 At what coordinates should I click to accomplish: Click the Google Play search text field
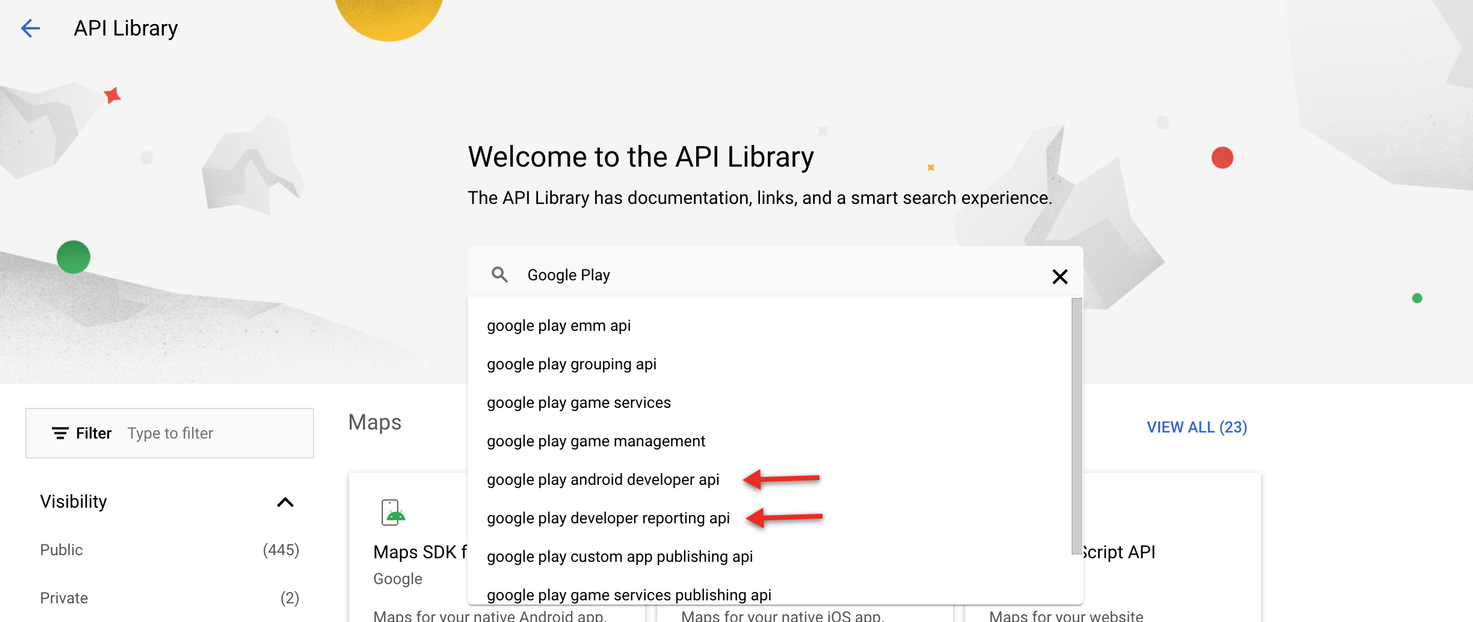(x=780, y=275)
